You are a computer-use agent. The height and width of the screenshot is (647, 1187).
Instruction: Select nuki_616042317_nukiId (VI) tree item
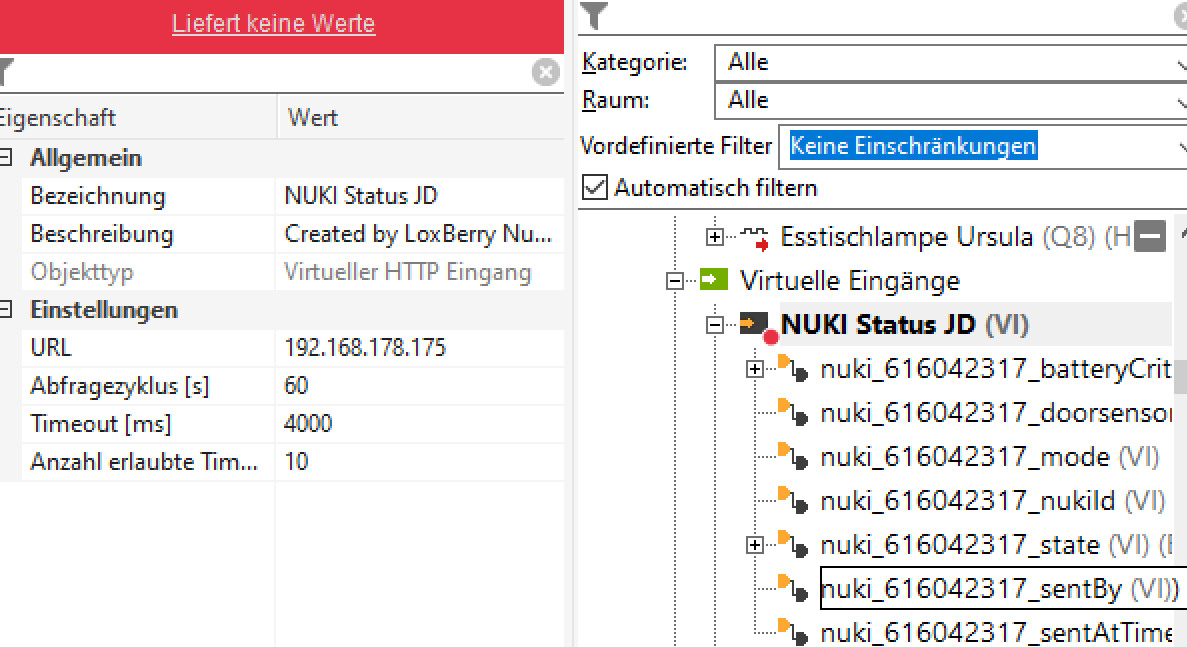pos(993,501)
